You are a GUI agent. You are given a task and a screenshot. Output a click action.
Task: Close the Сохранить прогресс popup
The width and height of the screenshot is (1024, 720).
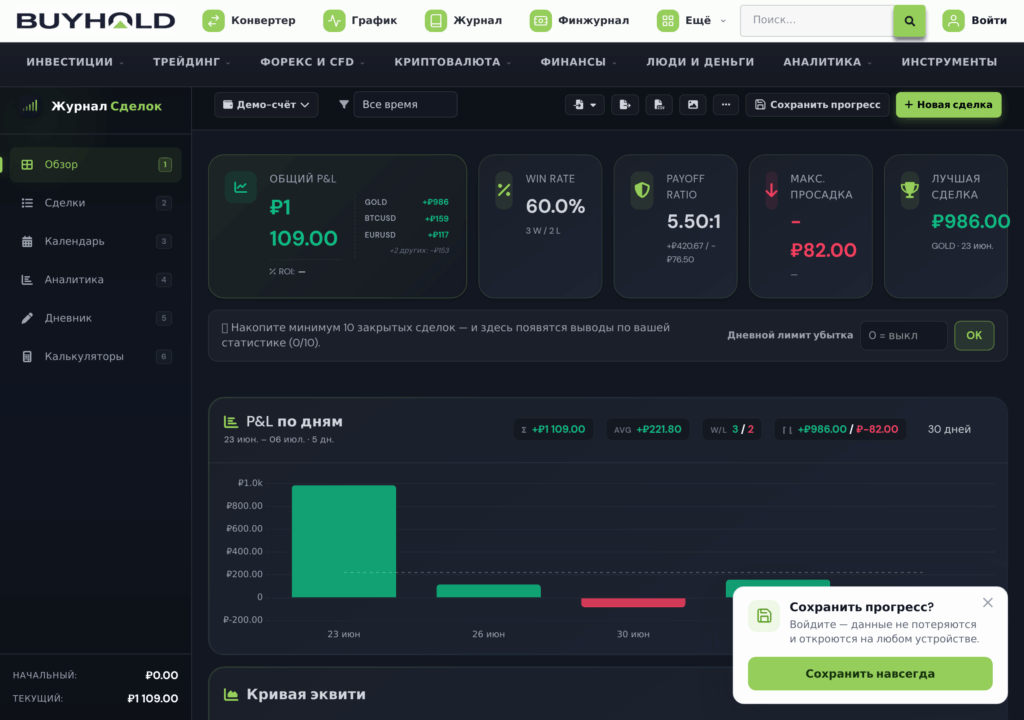pos(987,602)
